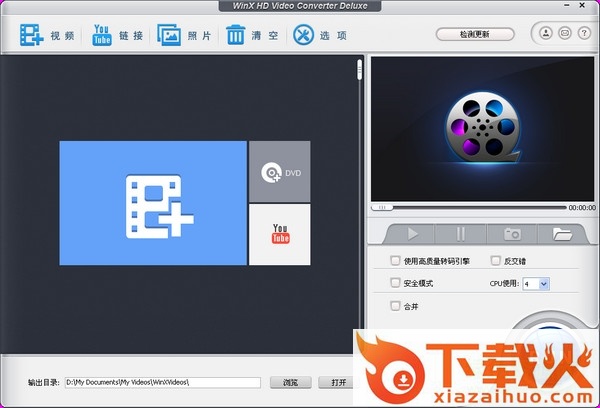The height and width of the screenshot is (408, 600).
Task: Play the preview video
Action: point(411,233)
